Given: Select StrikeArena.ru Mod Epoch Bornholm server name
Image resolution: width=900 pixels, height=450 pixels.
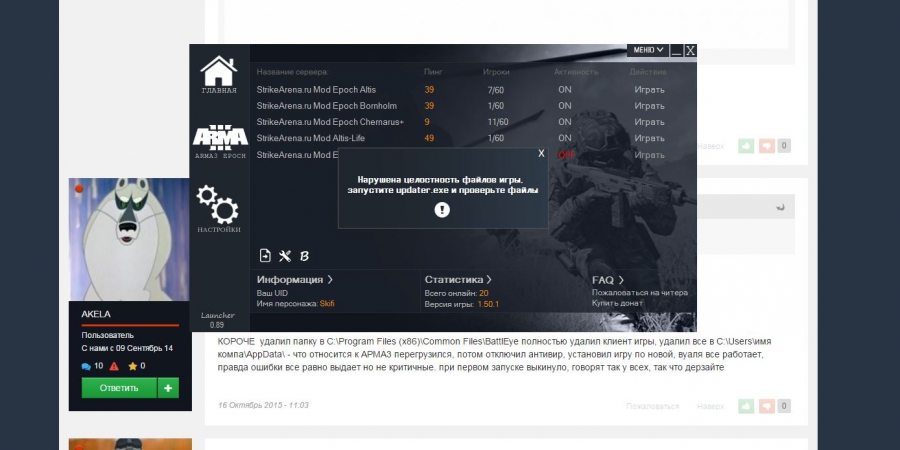Looking at the screenshot, I should point(327,106).
